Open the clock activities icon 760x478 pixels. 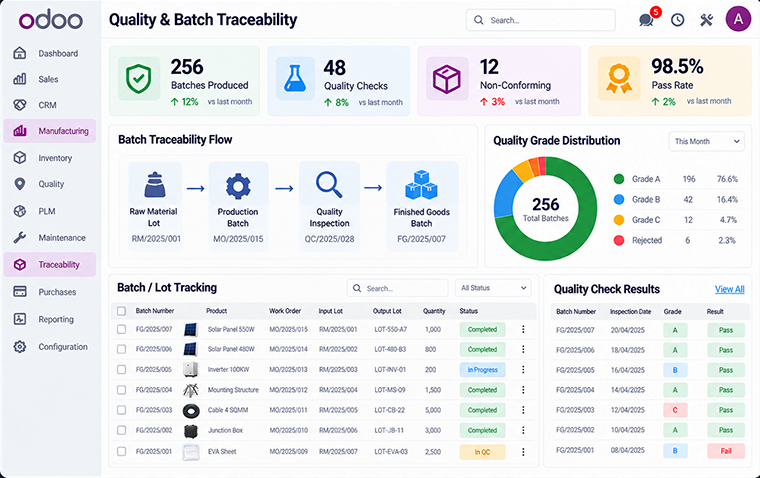pos(677,20)
